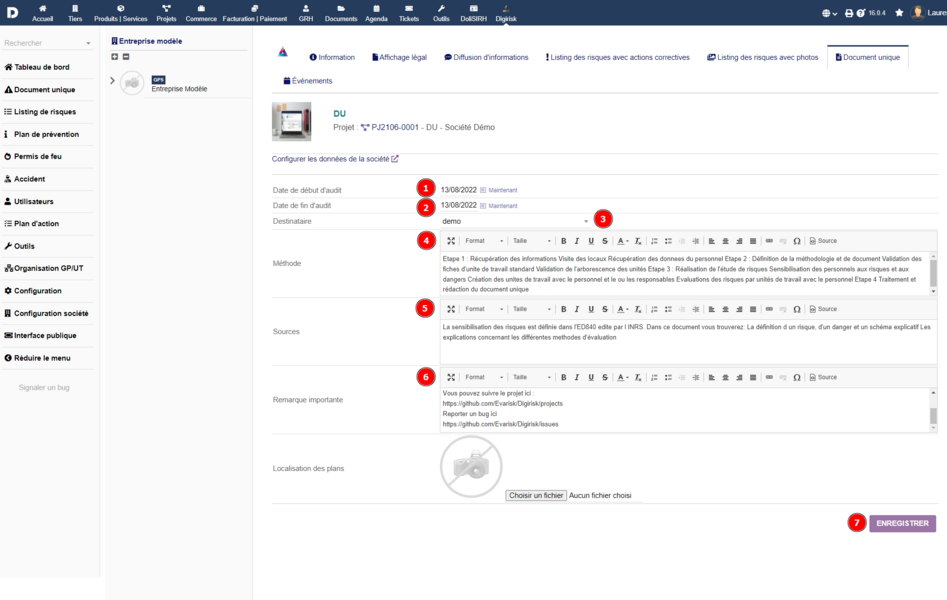Open the Digirisk module in top bar
The image size is (947, 600).
point(506,13)
